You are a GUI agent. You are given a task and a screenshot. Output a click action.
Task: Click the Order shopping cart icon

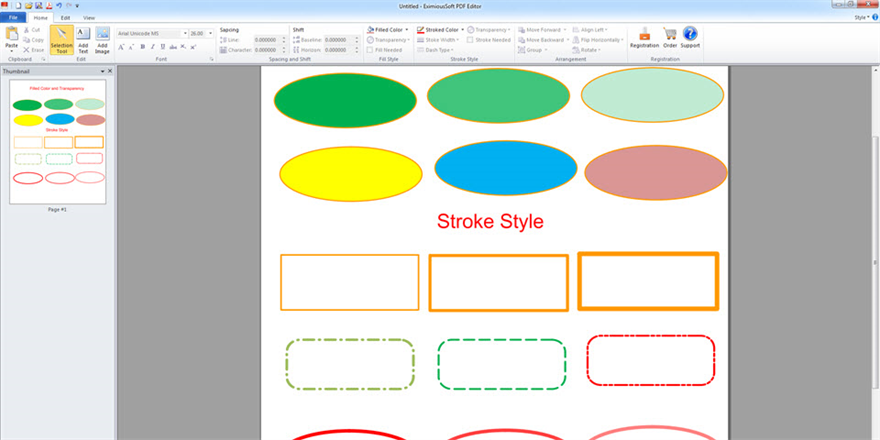[670, 37]
